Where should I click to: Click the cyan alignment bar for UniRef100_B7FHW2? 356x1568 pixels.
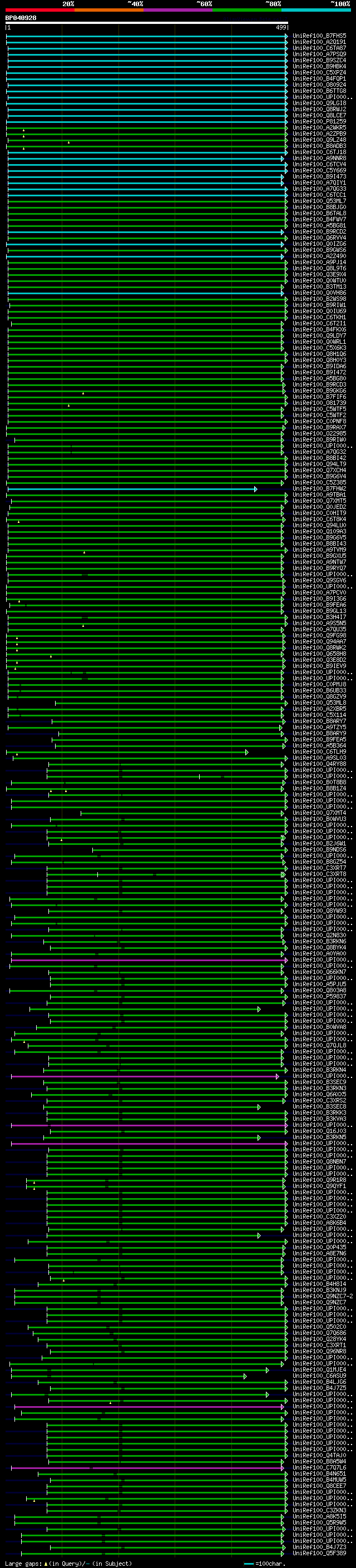(132, 489)
